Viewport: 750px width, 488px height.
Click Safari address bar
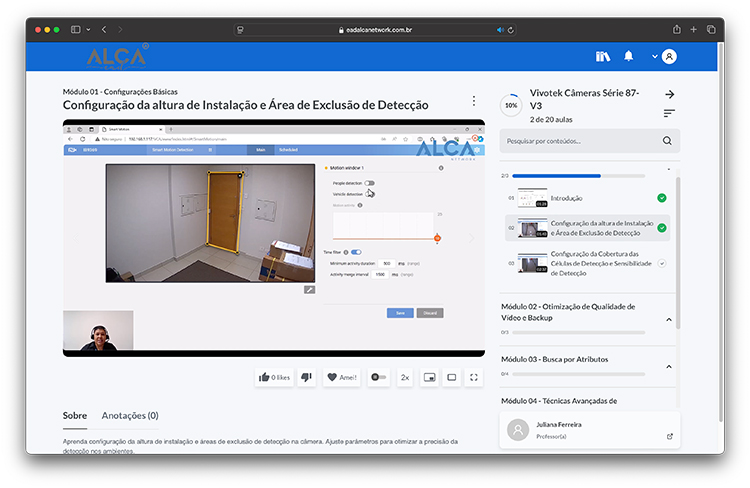tap(375, 30)
